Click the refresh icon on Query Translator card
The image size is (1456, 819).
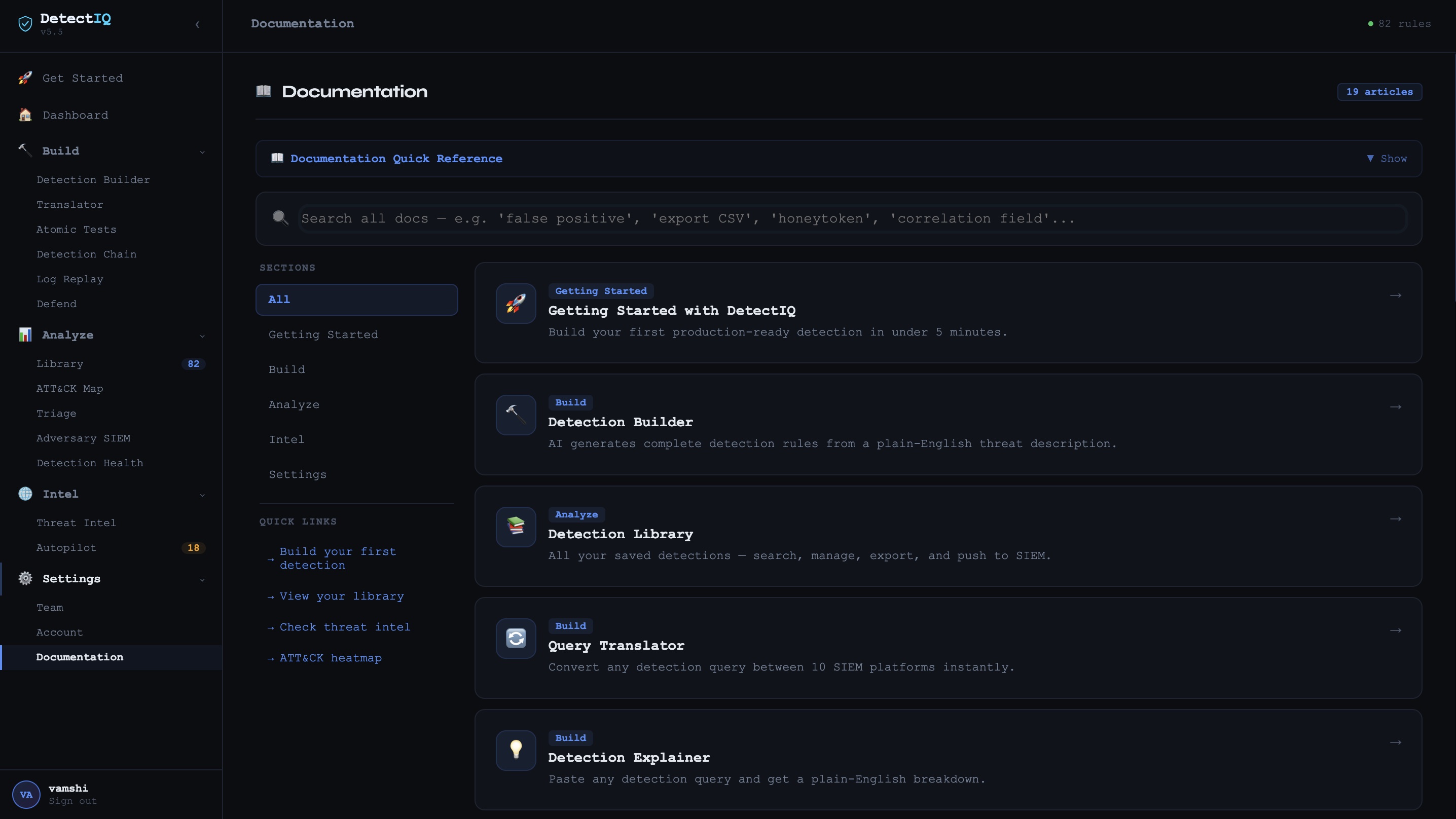516,638
